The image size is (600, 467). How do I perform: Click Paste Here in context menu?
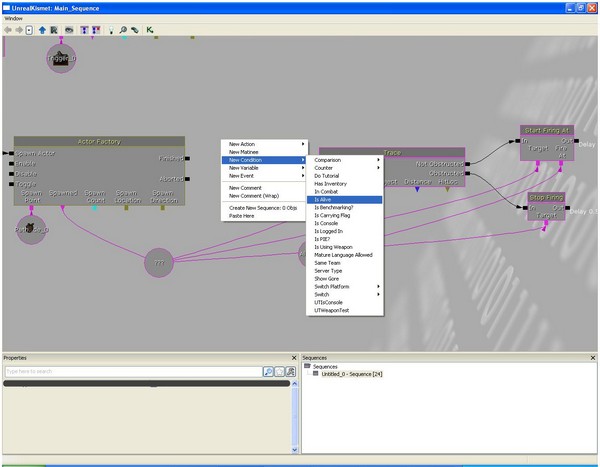point(264,216)
